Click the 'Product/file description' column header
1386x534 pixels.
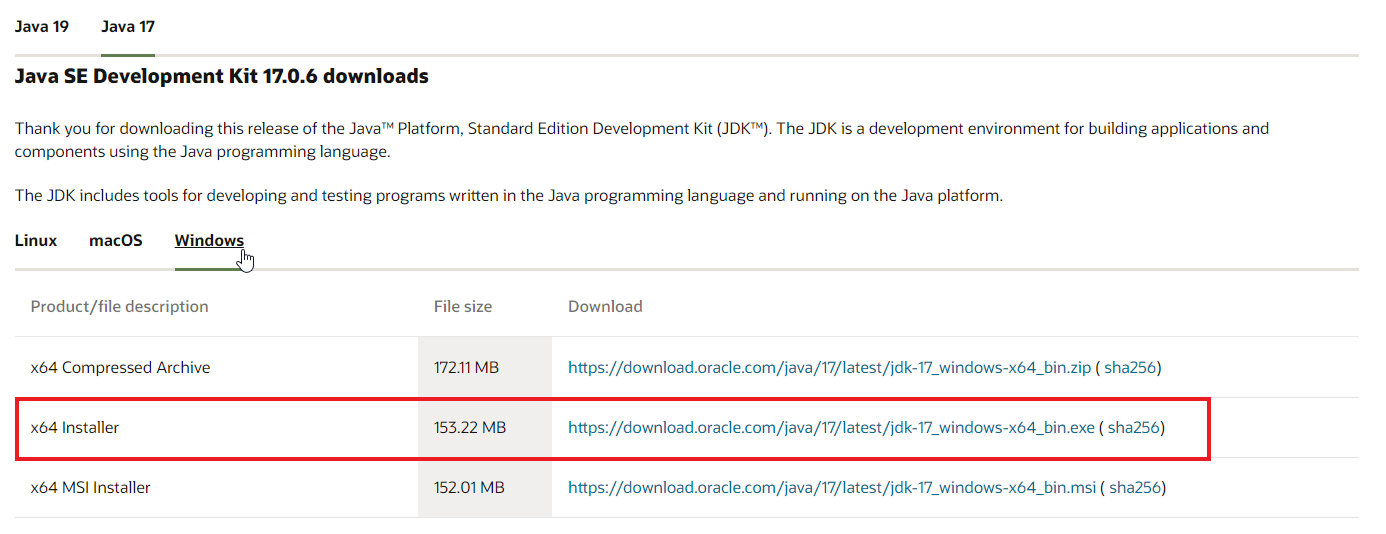119,306
